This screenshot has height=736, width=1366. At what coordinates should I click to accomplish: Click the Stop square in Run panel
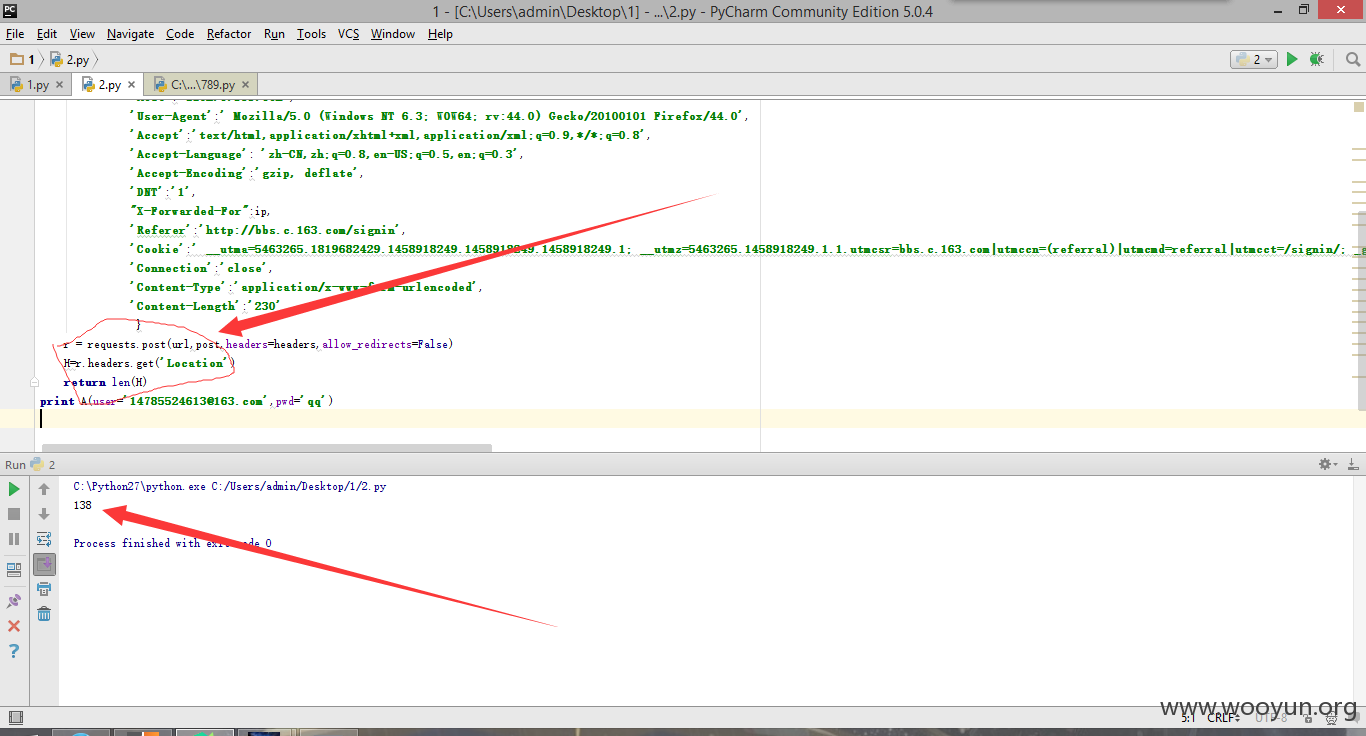tap(14, 514)
